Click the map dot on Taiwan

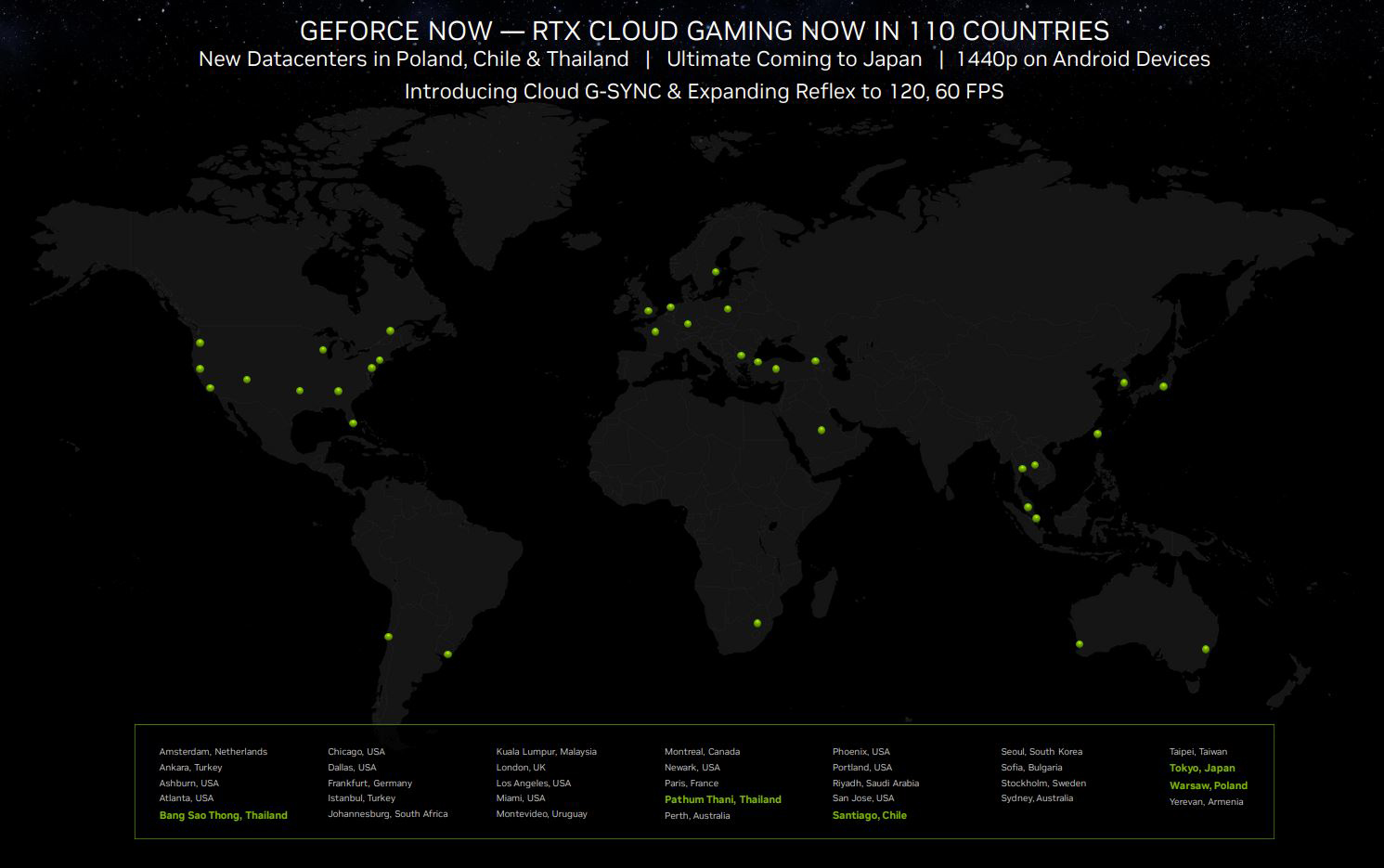click(x=1097, y=434)
